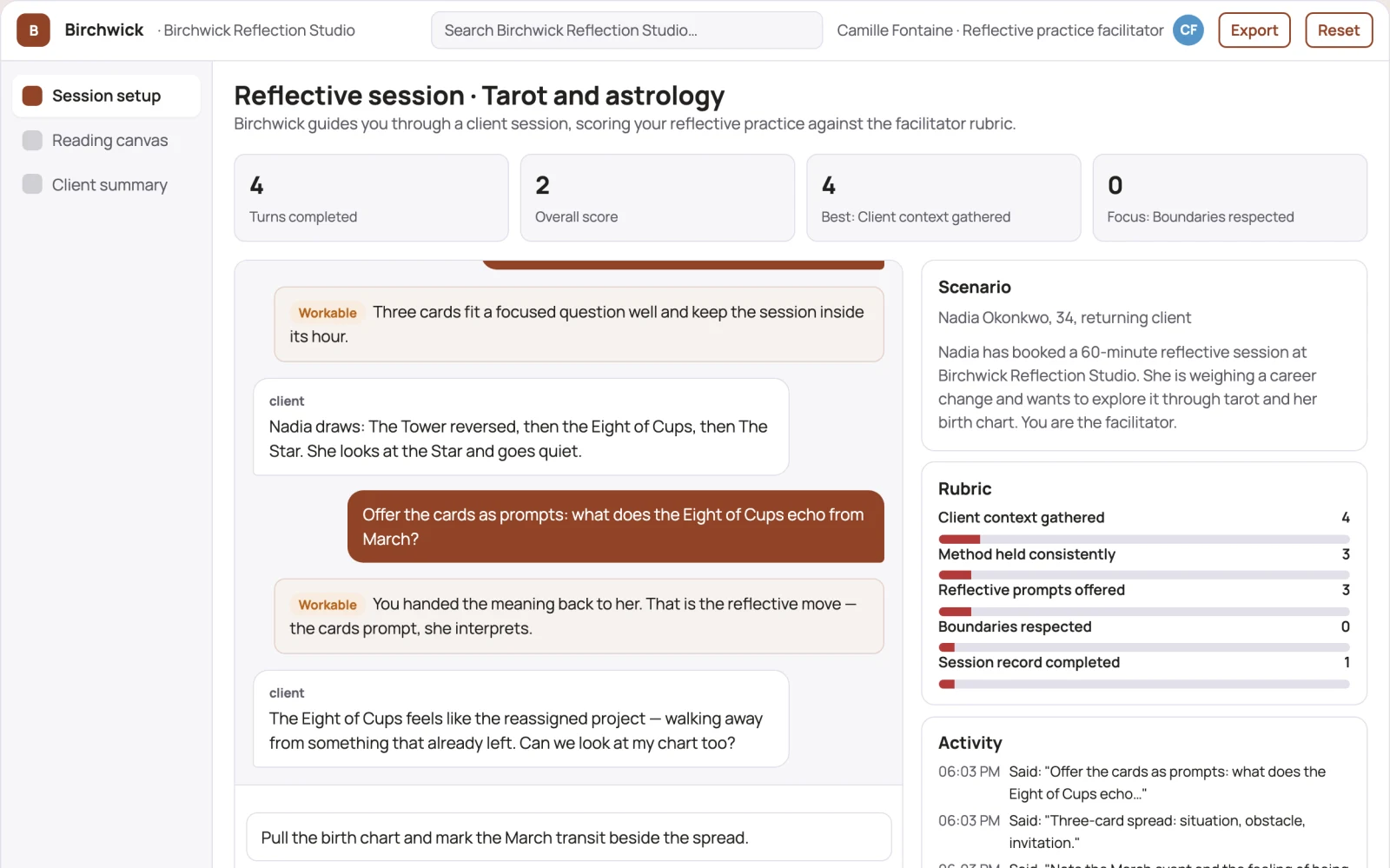
Task: Open the Session setup section
Action: [106, 96]
